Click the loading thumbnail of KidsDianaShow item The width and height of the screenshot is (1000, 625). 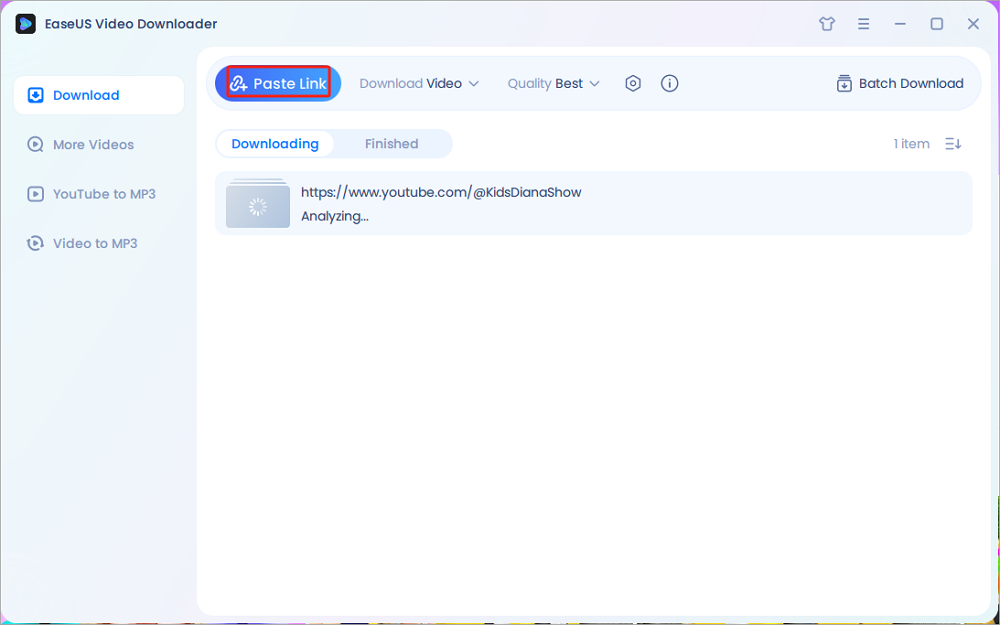pyautogui.click(x=258, y=203)
